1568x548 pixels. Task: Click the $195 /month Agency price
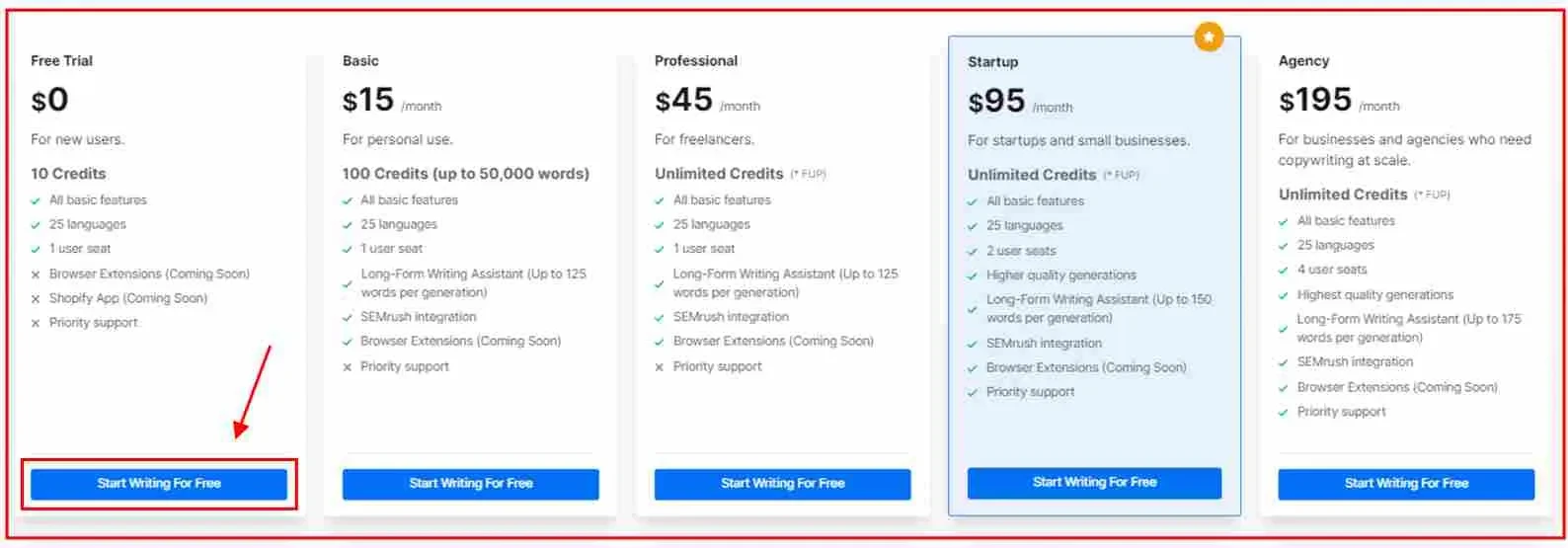tap(1339, 100)
